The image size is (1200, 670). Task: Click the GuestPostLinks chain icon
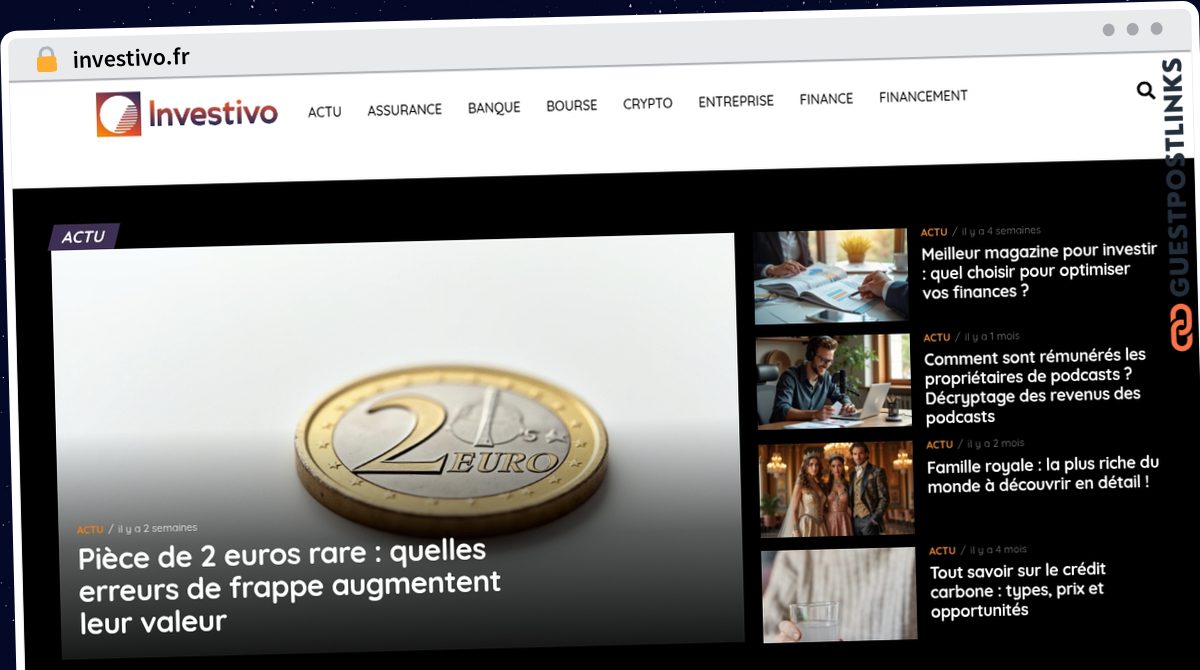tap(1181, 327)
